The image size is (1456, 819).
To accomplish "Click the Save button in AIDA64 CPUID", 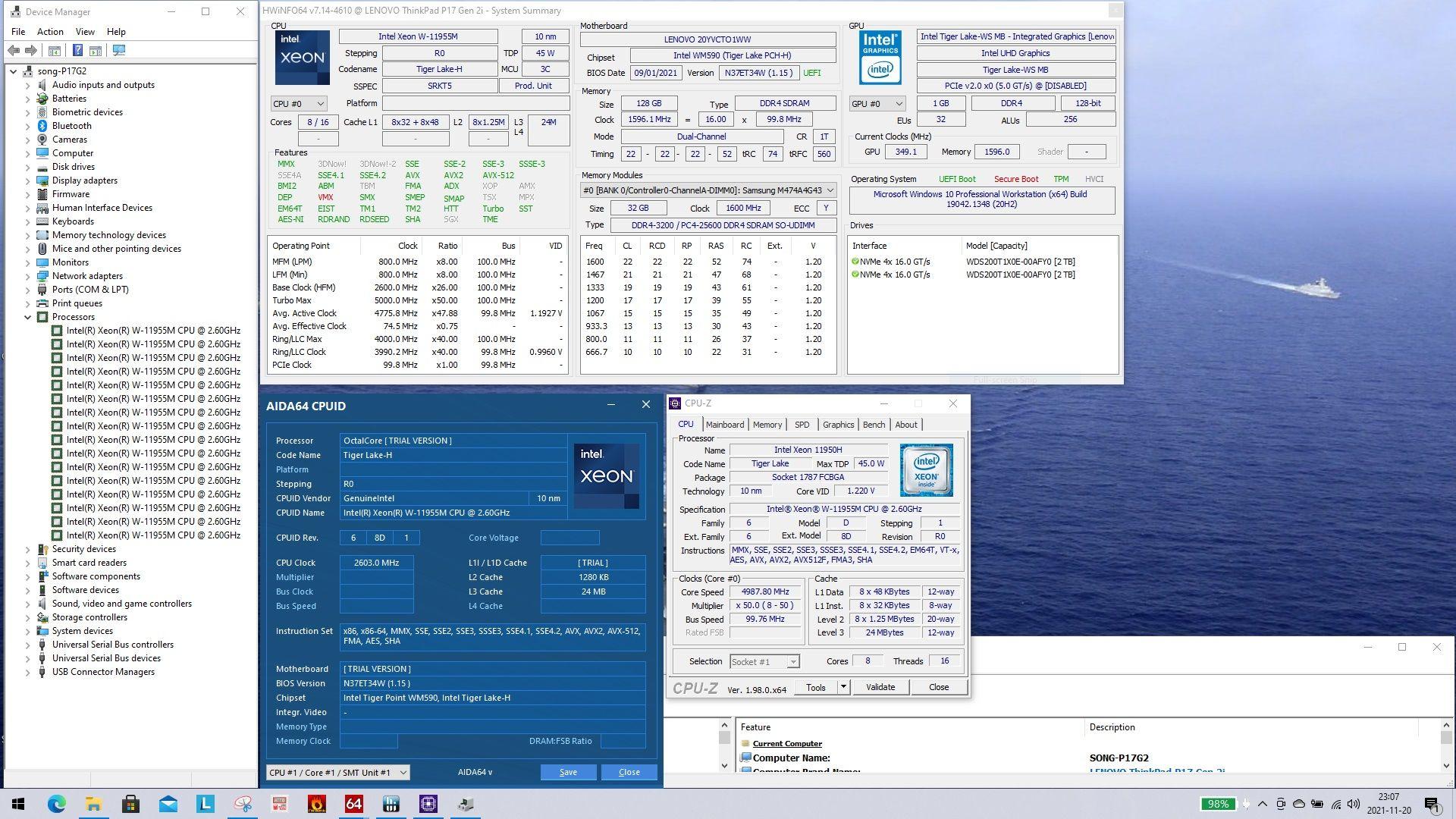I will point(568,772).
